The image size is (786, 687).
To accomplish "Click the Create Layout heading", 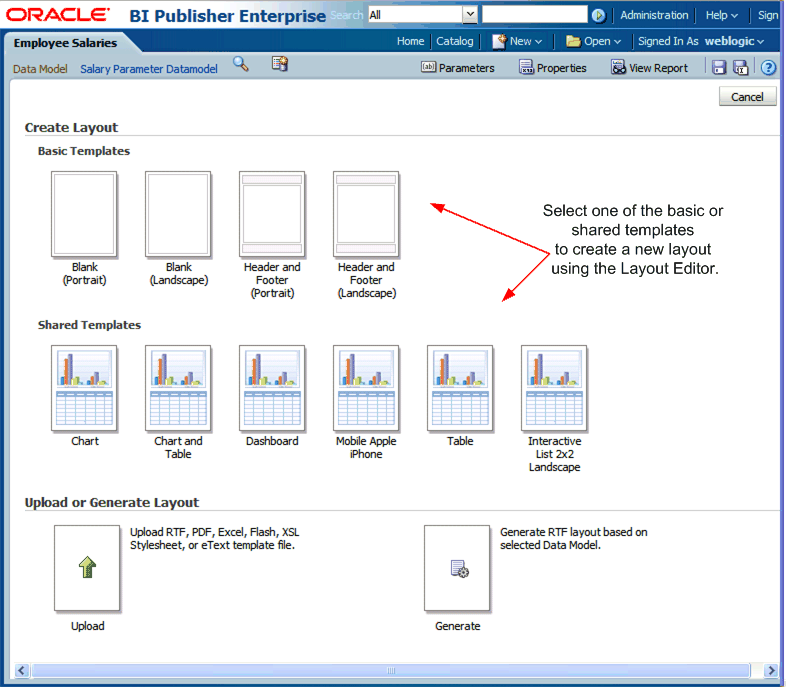I will [x=71, y=127].
